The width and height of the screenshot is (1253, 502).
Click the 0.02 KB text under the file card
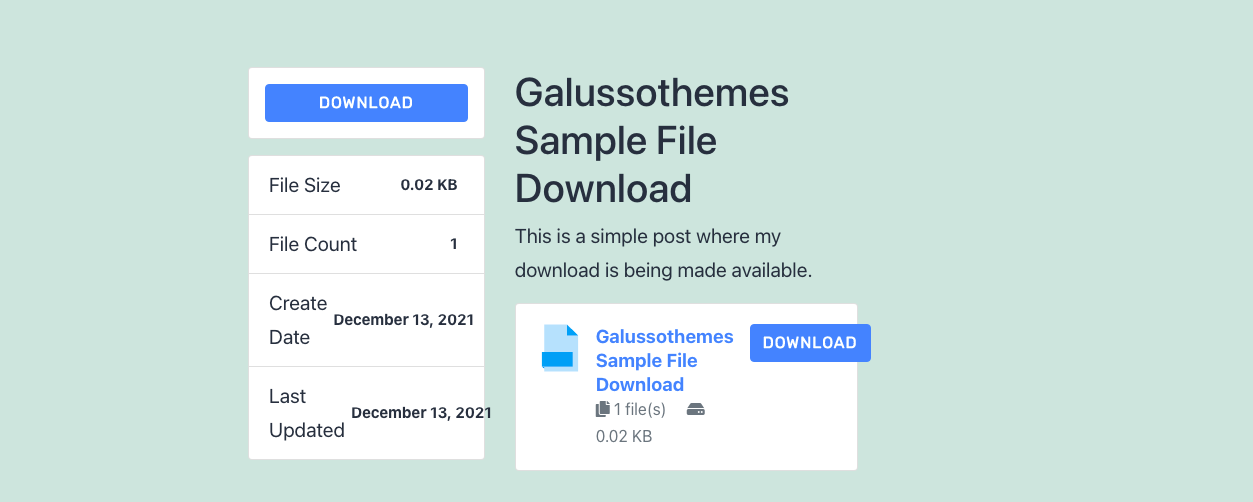[624, 436]
